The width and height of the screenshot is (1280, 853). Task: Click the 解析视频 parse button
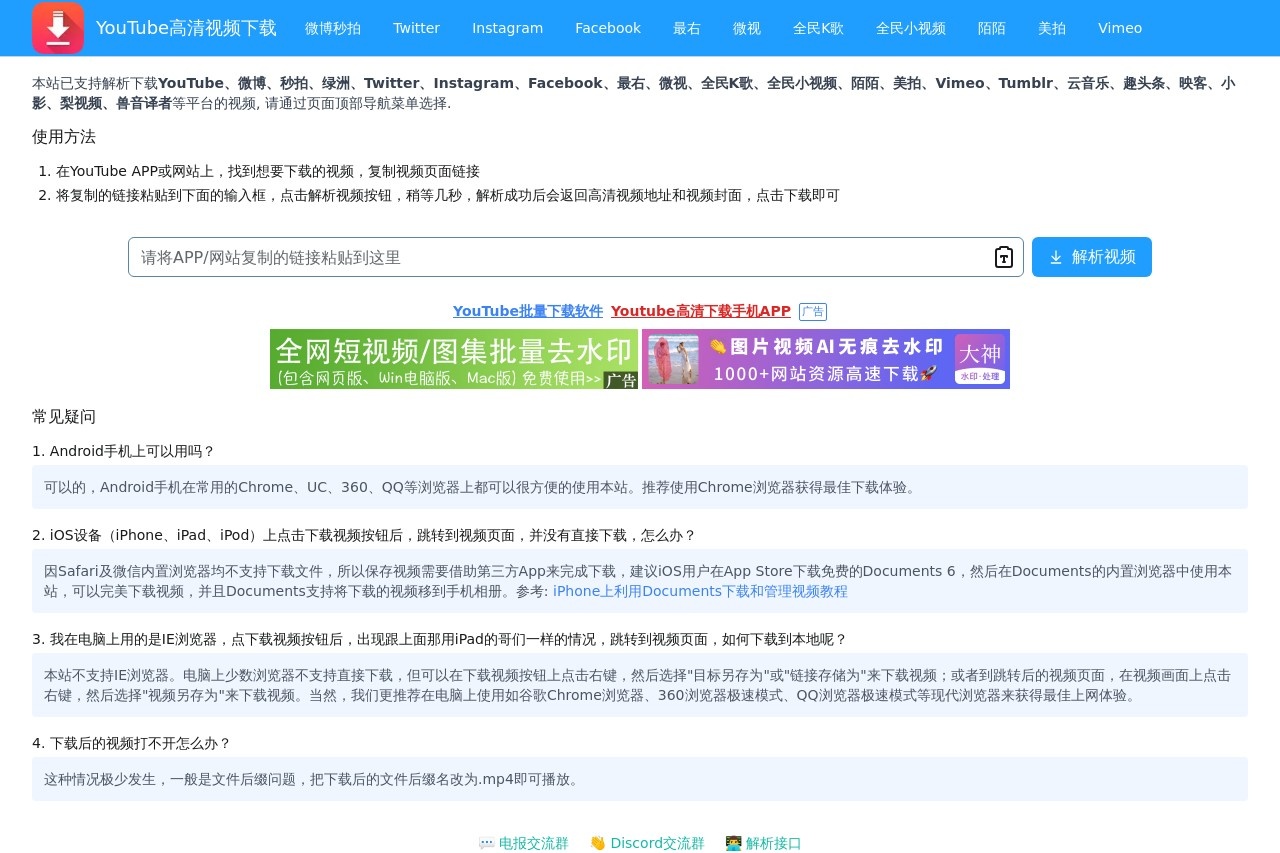coord(1091,257)
